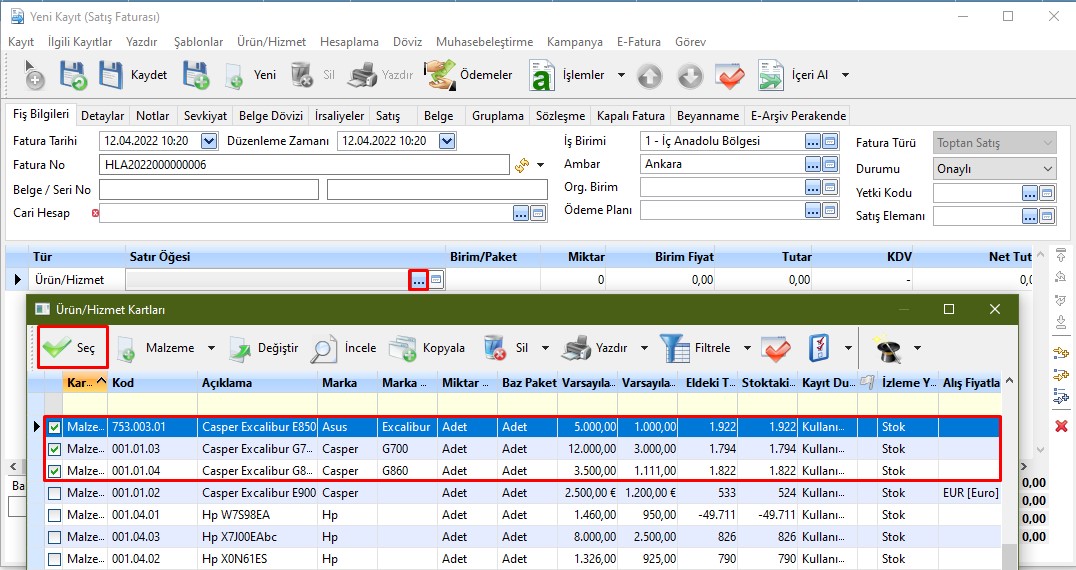Open İçeri Al import toolbar item

pos(770,75)
